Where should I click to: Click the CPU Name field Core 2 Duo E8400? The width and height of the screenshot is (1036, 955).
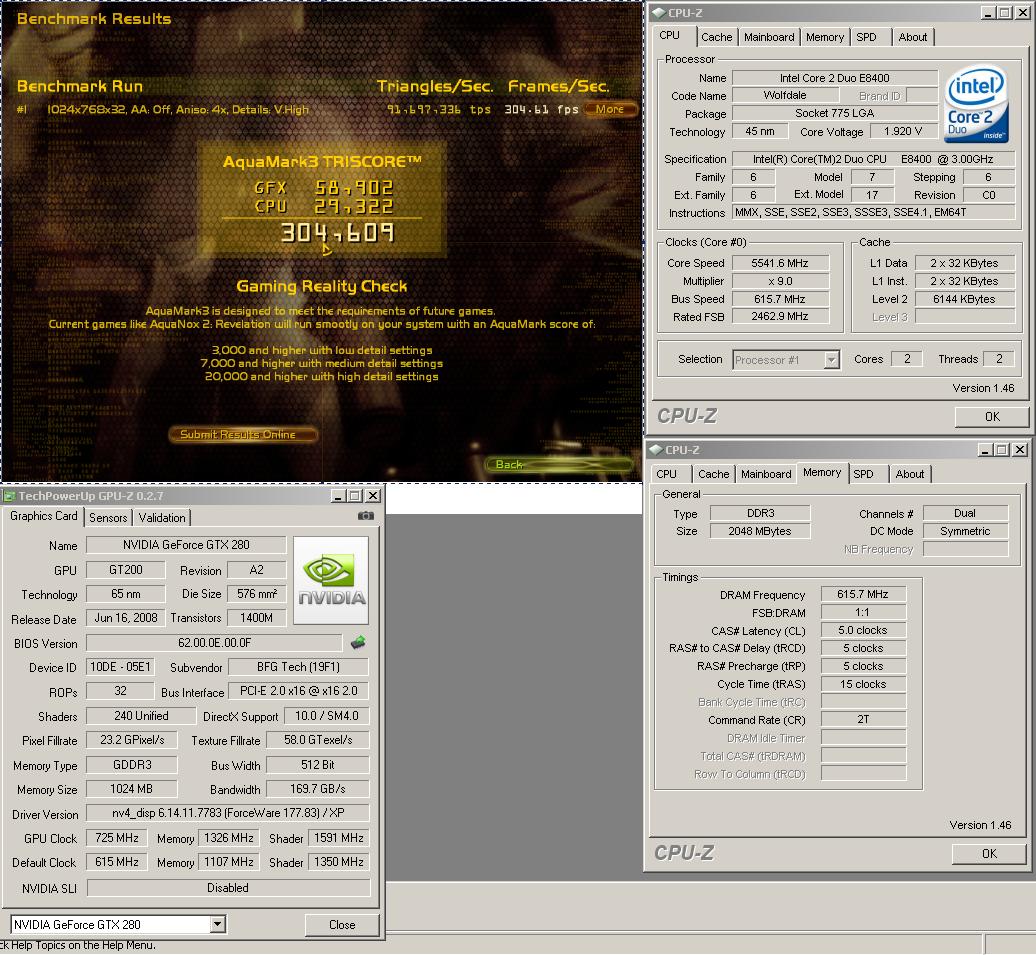pyautogui.click(x=834, y=78)
